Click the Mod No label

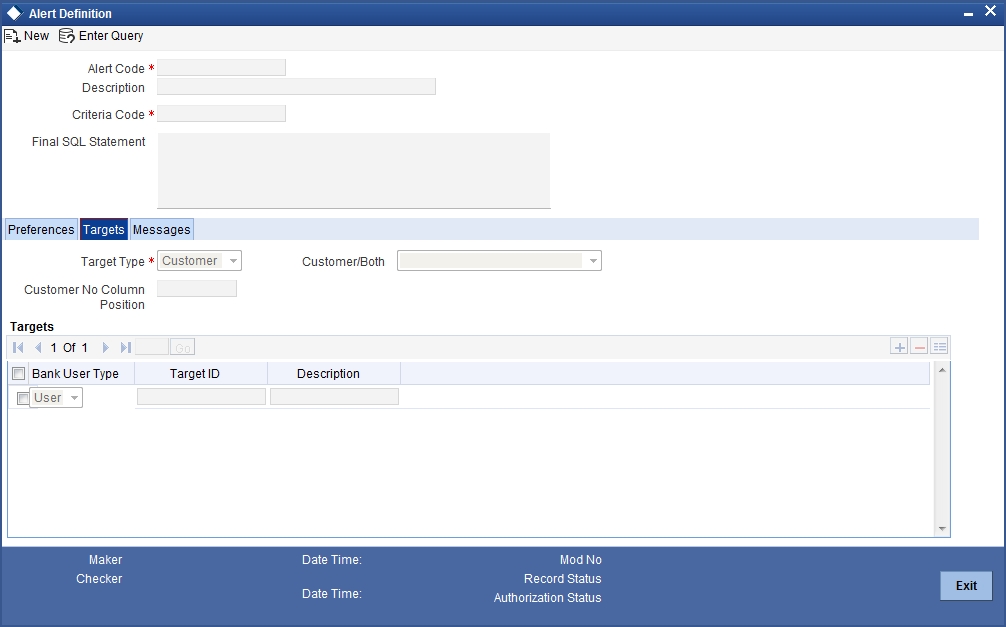tap(581, 560)
